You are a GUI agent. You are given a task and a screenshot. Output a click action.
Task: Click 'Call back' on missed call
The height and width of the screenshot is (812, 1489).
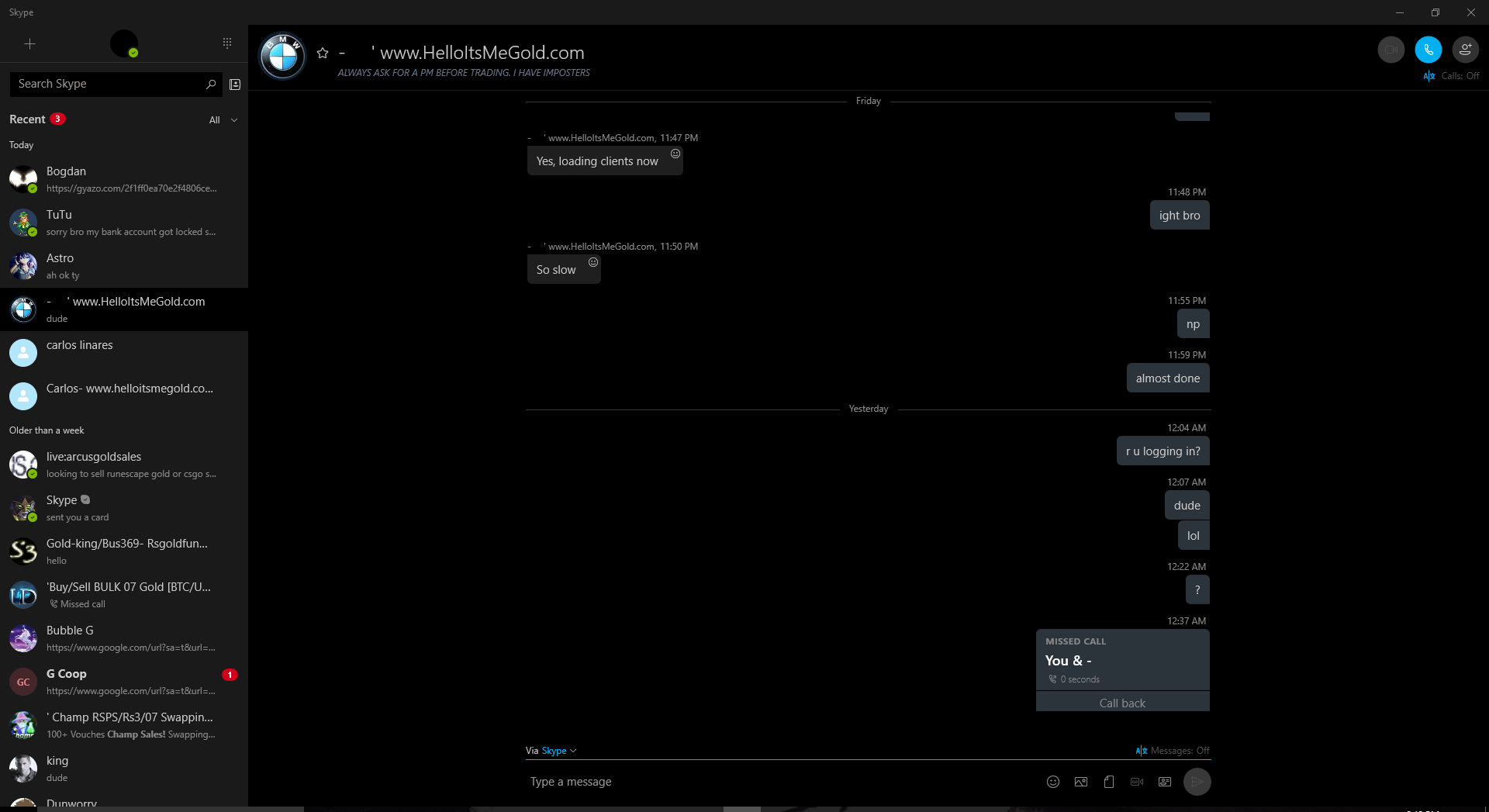point(1122,703)
